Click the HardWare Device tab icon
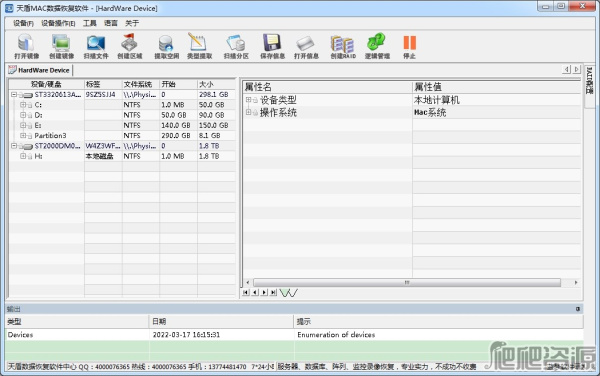Image resolution: width=600 pixels, height=376 pixels. click(x=13, y=70)
